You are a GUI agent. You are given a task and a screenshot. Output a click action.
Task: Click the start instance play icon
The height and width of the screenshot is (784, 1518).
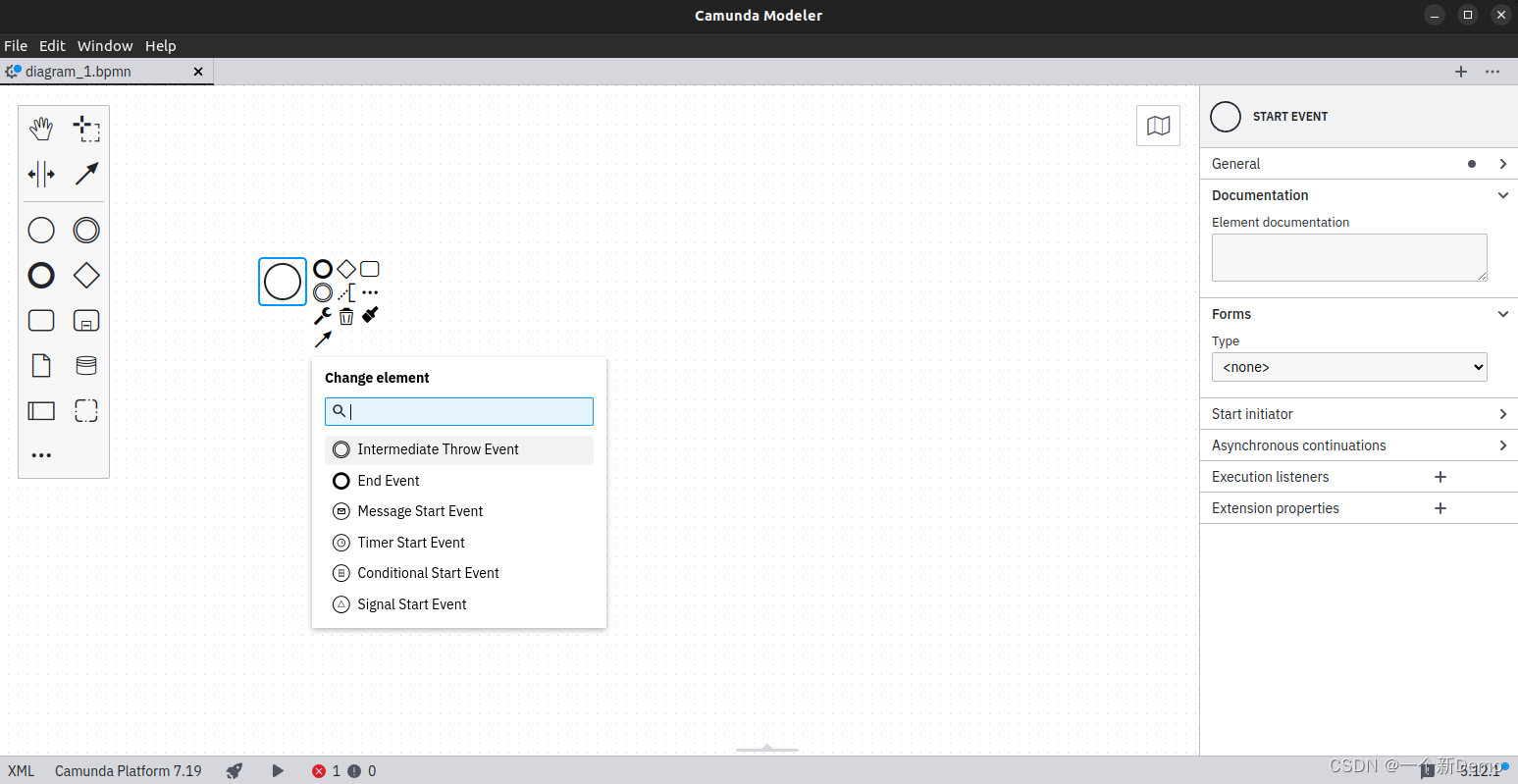point(278,771)
